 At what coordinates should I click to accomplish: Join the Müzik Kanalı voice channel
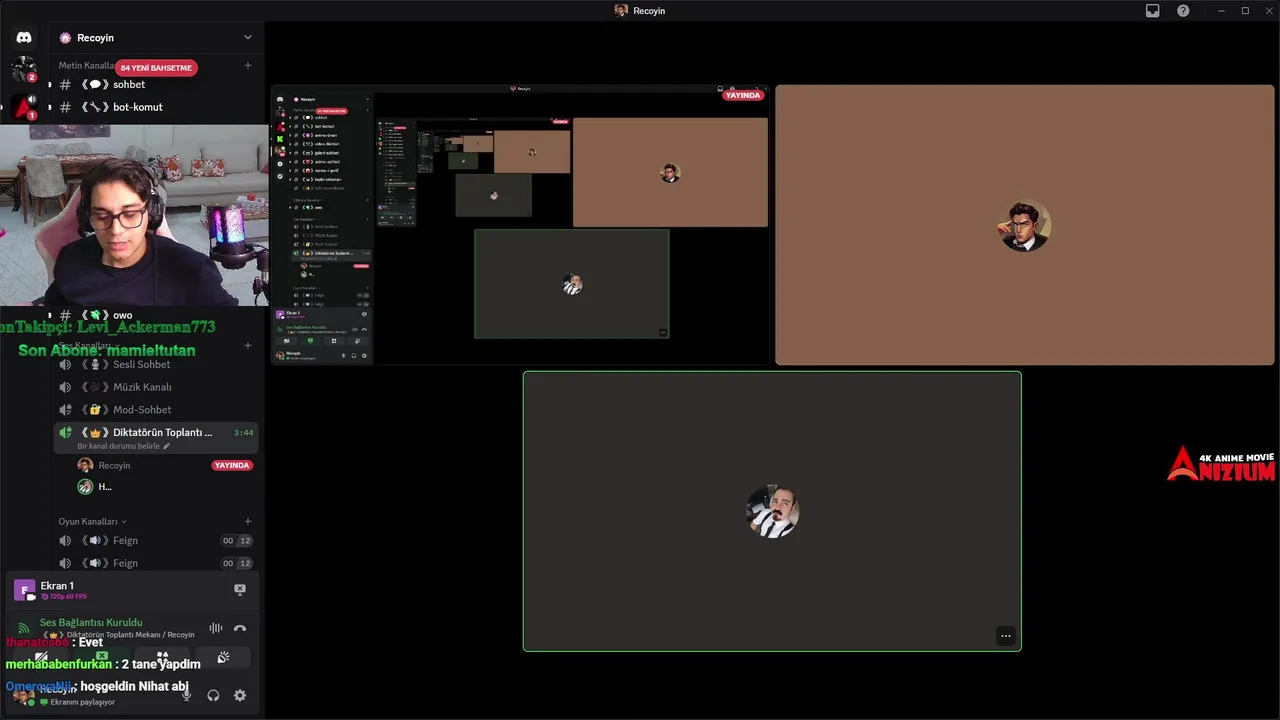click(156, 387)
